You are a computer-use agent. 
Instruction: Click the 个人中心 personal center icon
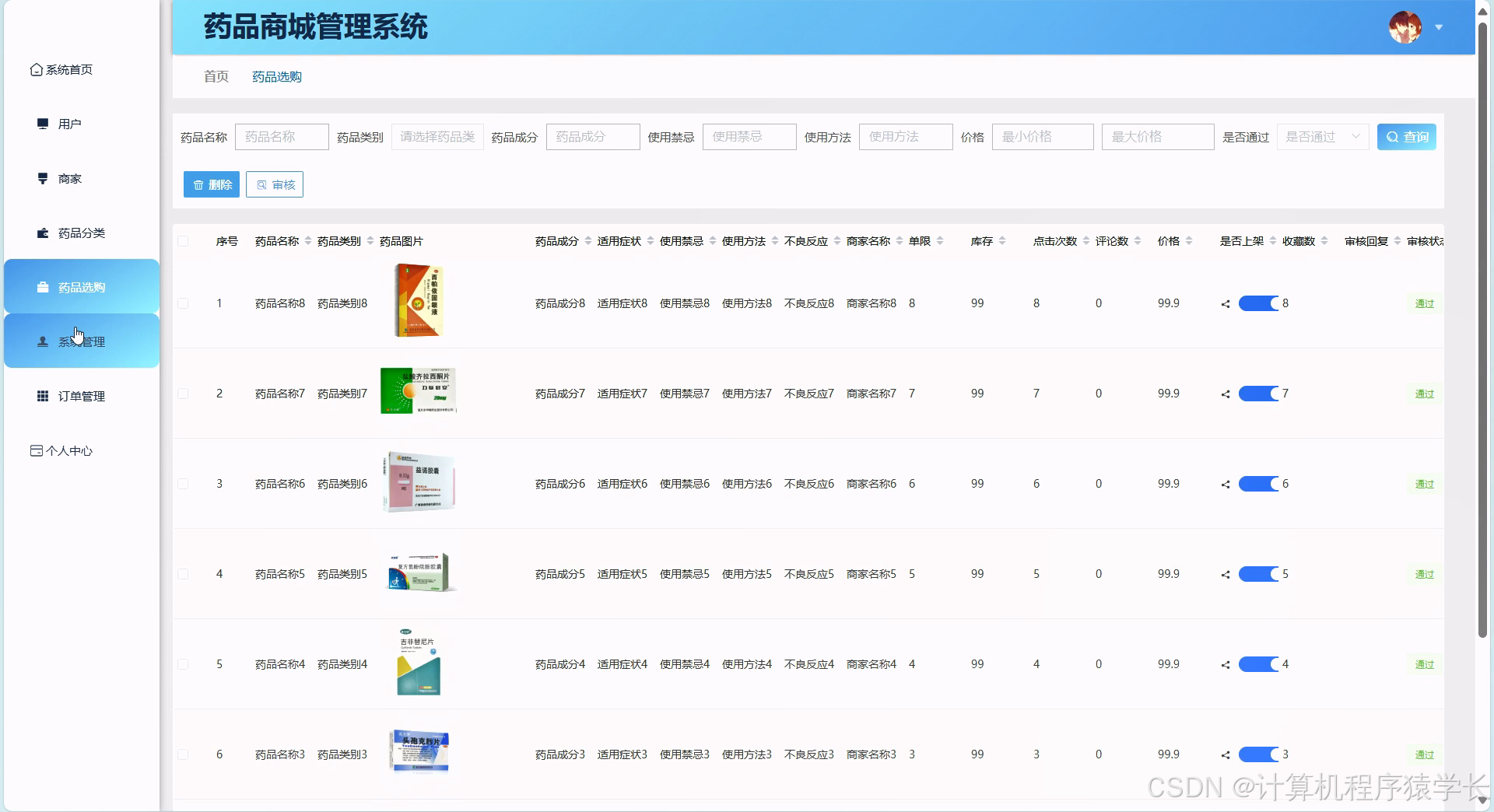[x=35, y=450]
